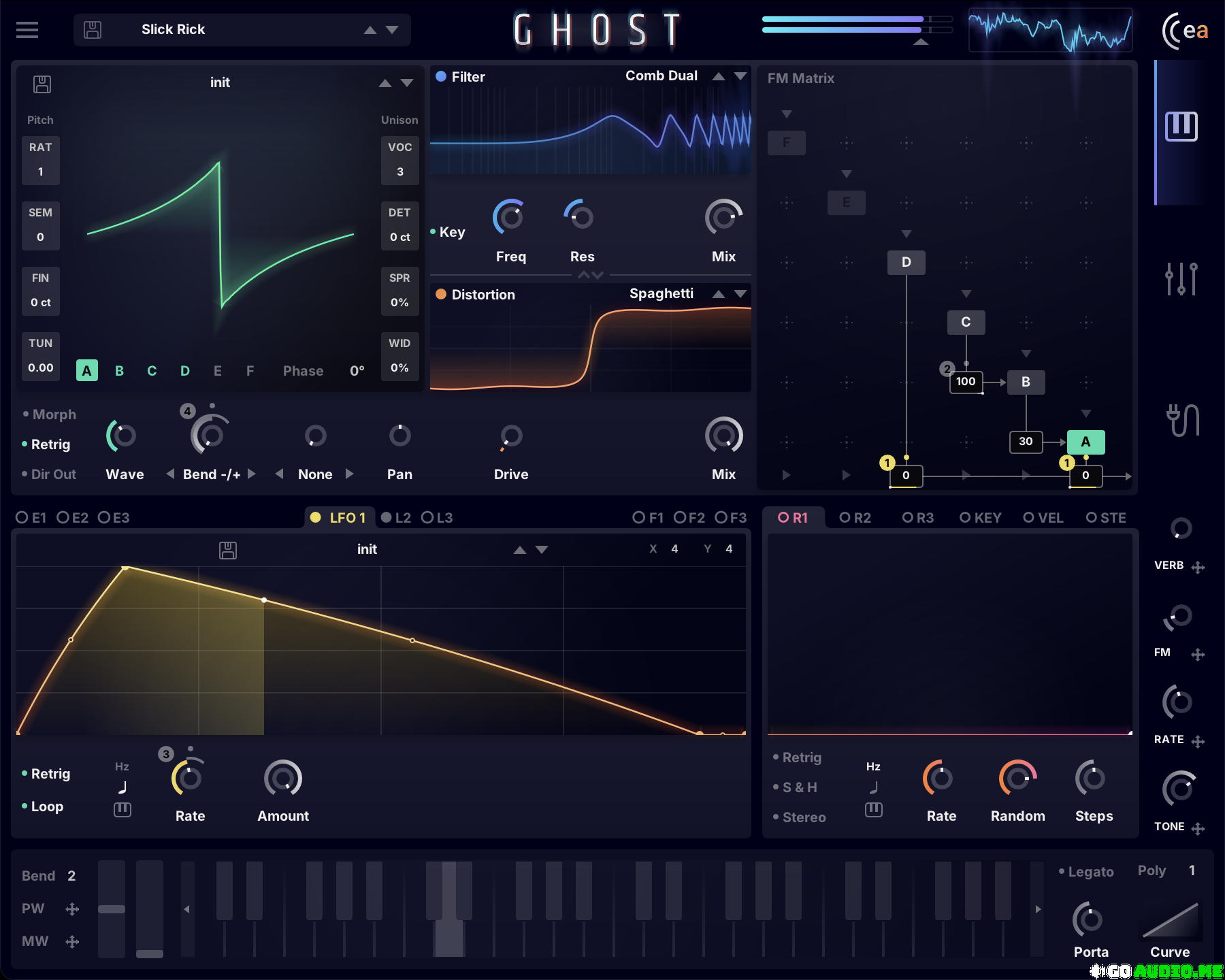Assign modulation to VERB macro
1225x980 pixels.
click(x=1198, y=567)
